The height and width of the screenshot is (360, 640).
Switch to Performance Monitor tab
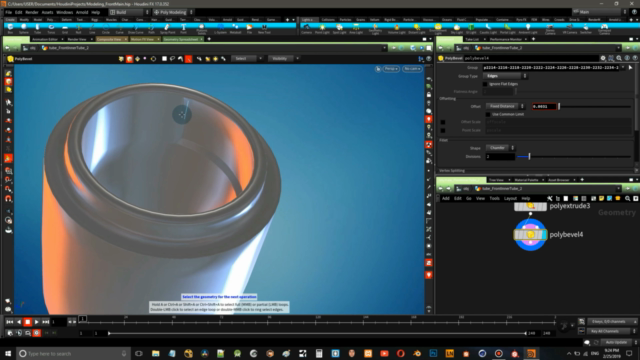[x=505, y=39]
